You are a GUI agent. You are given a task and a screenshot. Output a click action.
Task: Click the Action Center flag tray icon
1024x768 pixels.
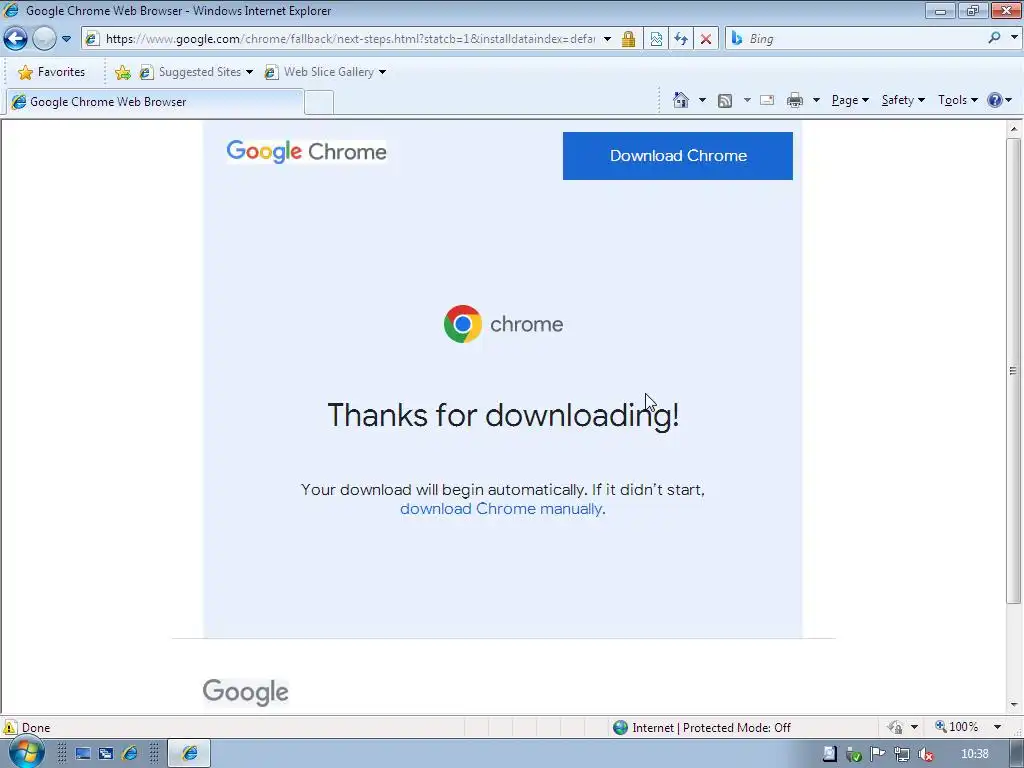(x=878, y=754)
